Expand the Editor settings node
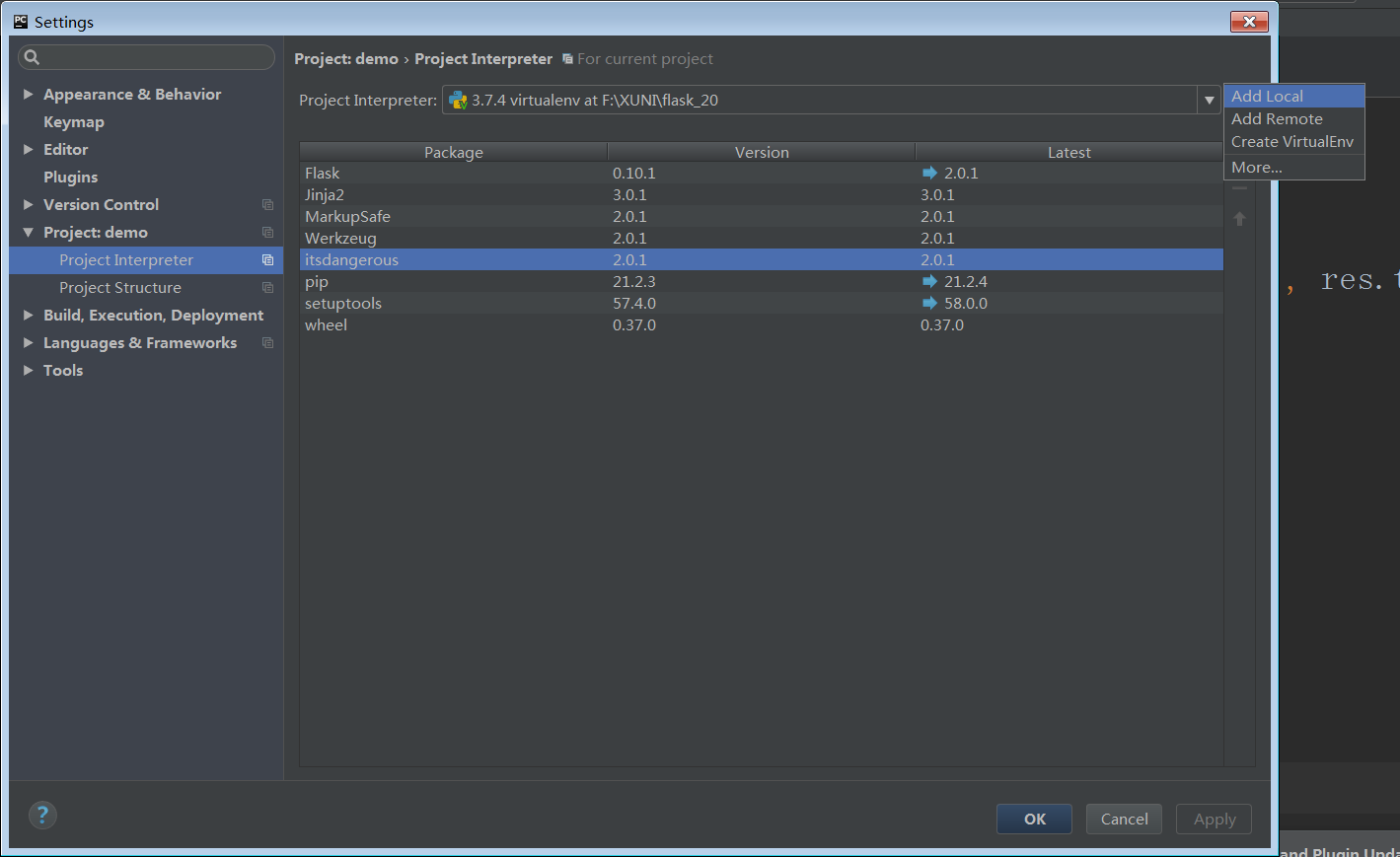This screenshot has height=857, width=1400. point(29,149)
